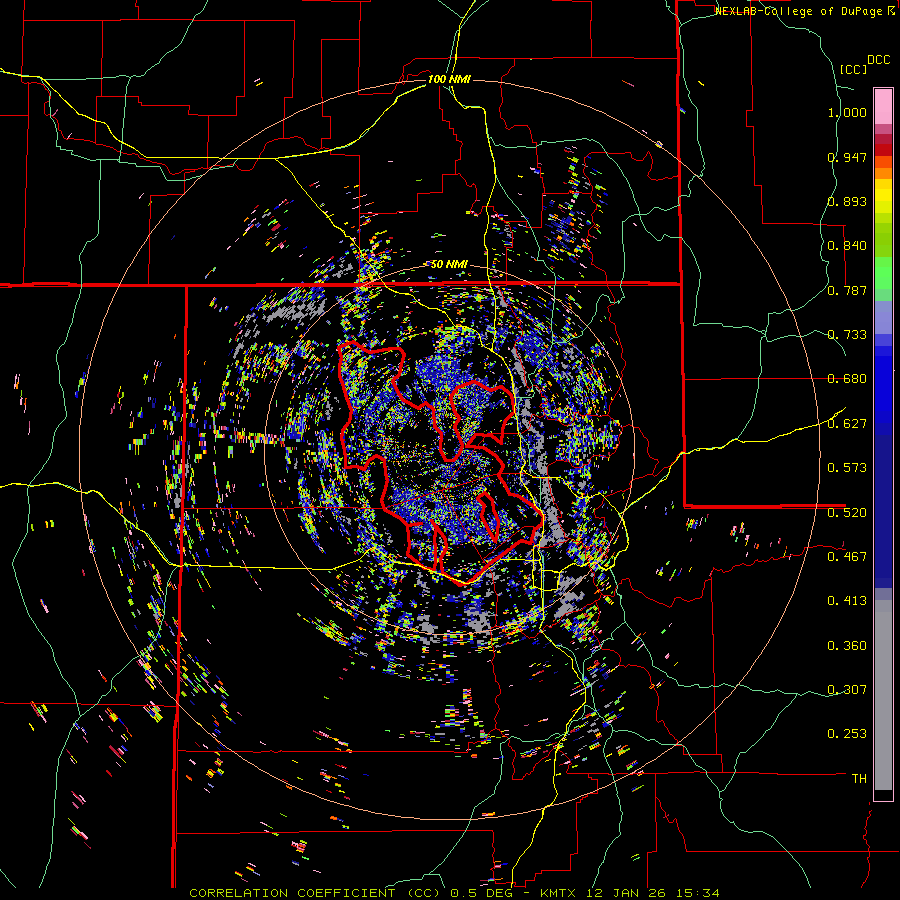Screen dimensions: 900x900
Task: Select the 0.253 legend value
Action: click(x=847, y=734)
